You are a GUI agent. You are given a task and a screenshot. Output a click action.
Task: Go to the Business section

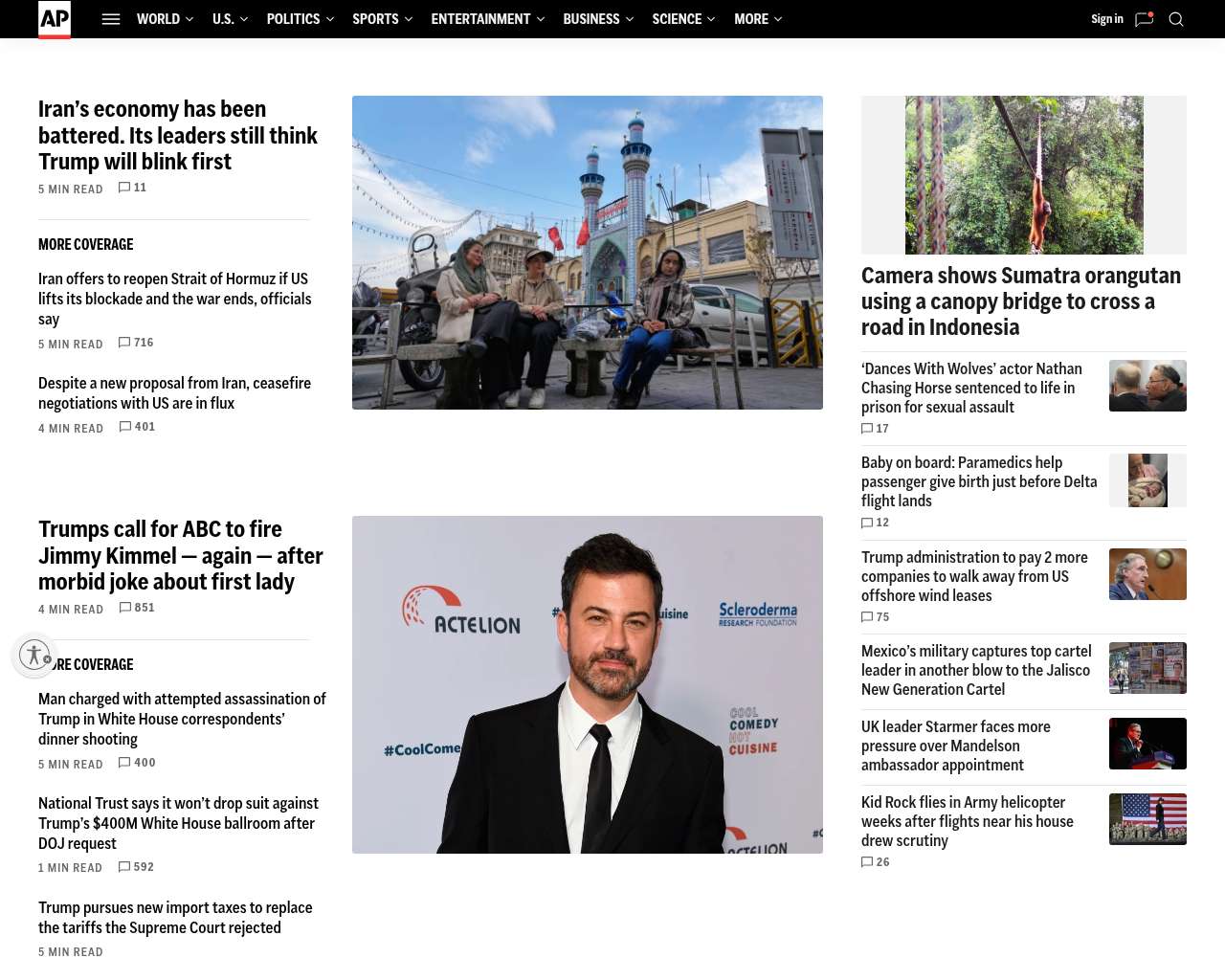pyautogui.click(x=590, y=19)
